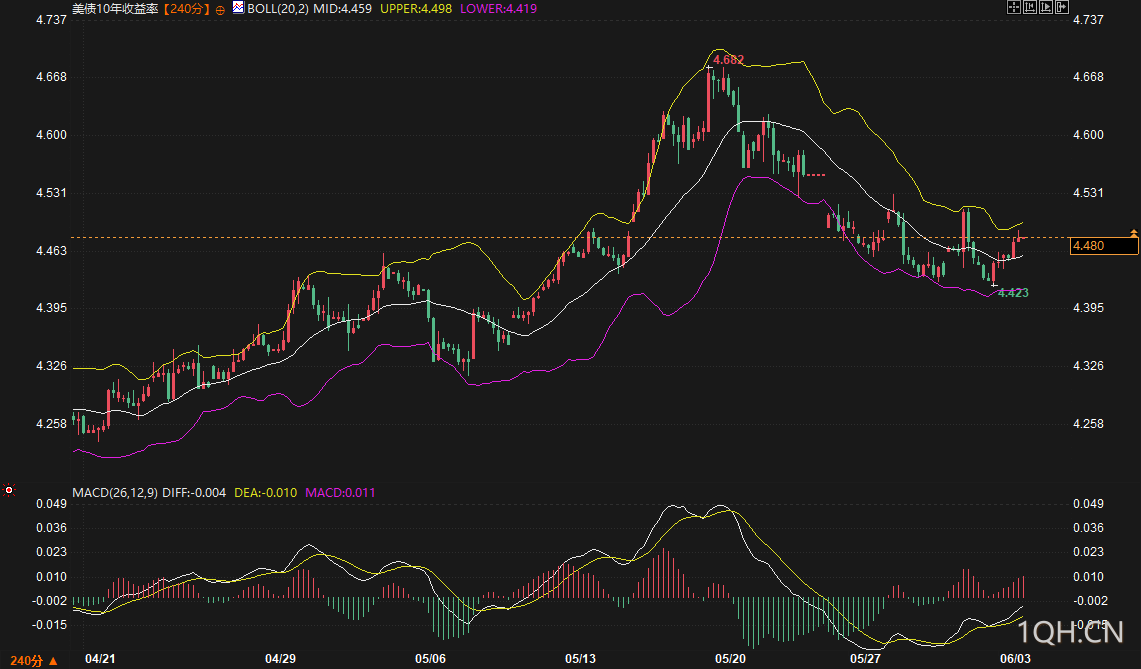Click the 05/27 date label

(865, 659)
